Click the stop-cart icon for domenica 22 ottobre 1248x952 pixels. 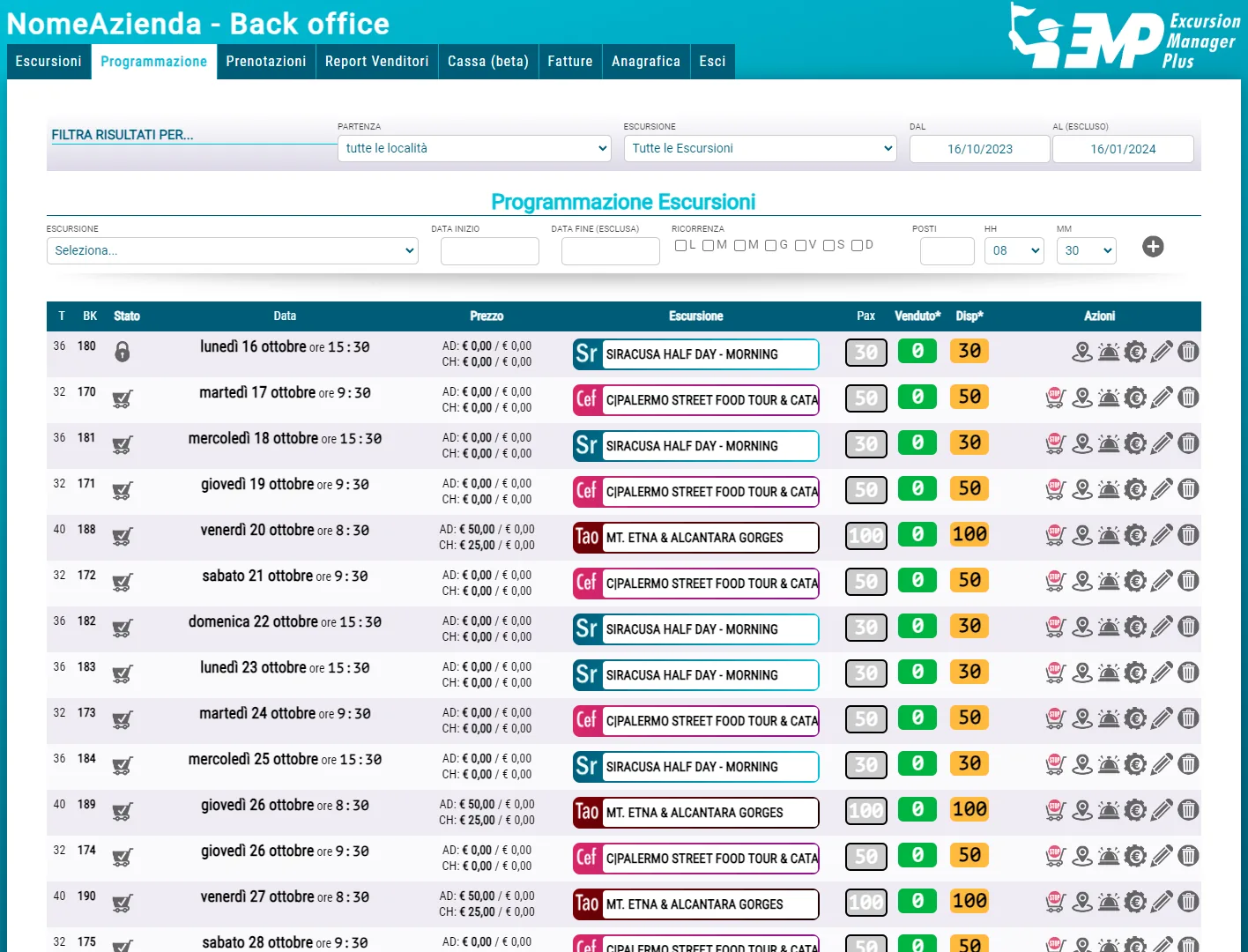pos(1056,627)
